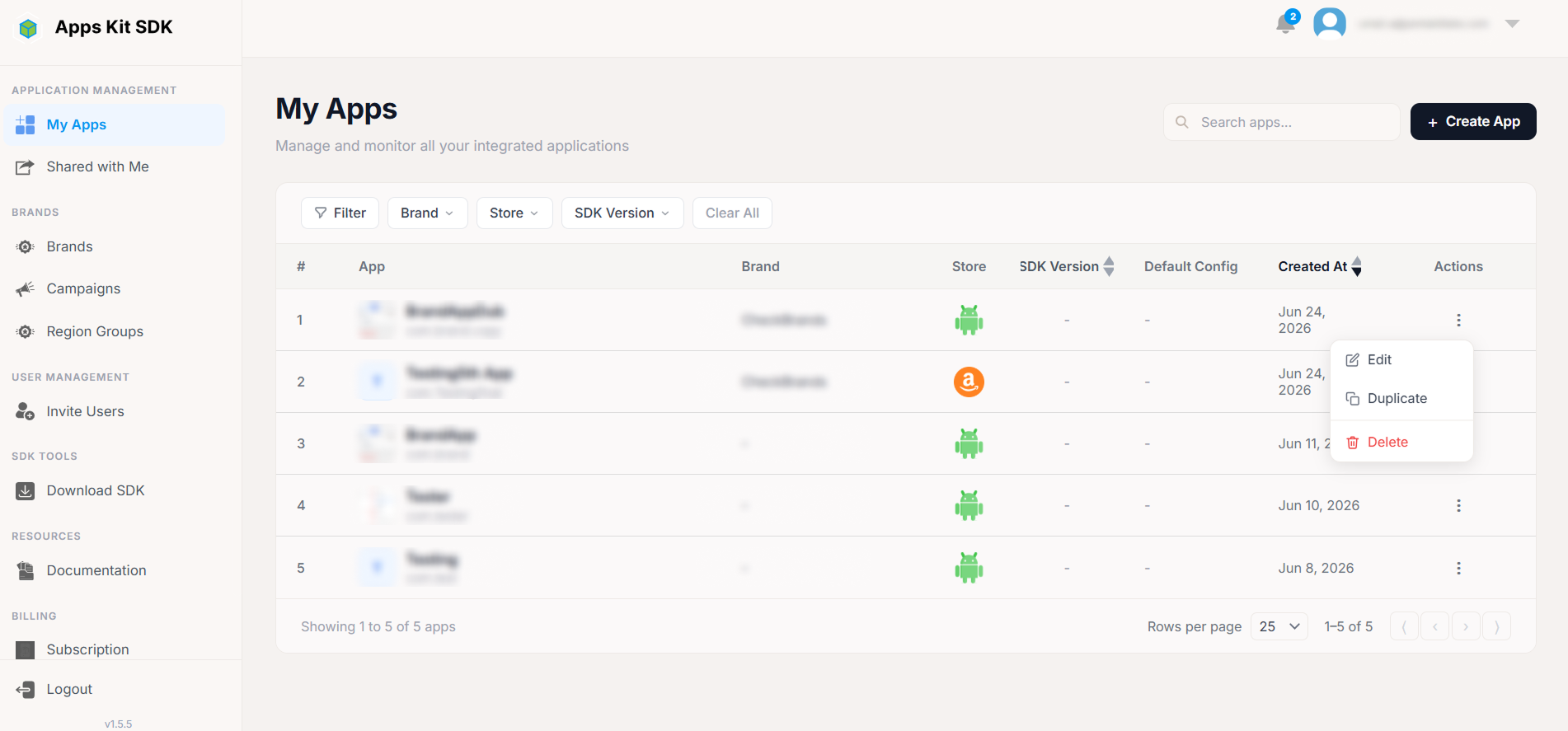The image size is (1568, 731).
Task: Select Duplicate from the actions menu
Action: pyautogui.click(x=1401, y=399)
